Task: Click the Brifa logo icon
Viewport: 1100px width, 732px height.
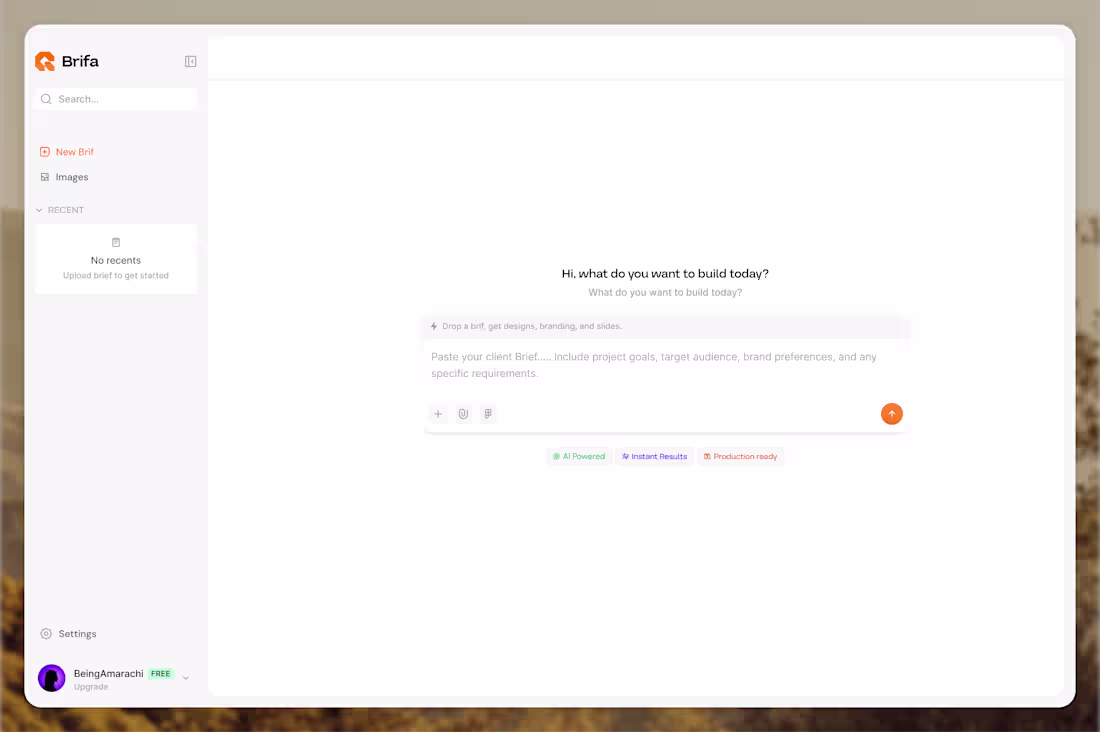Action: [45, 61]
